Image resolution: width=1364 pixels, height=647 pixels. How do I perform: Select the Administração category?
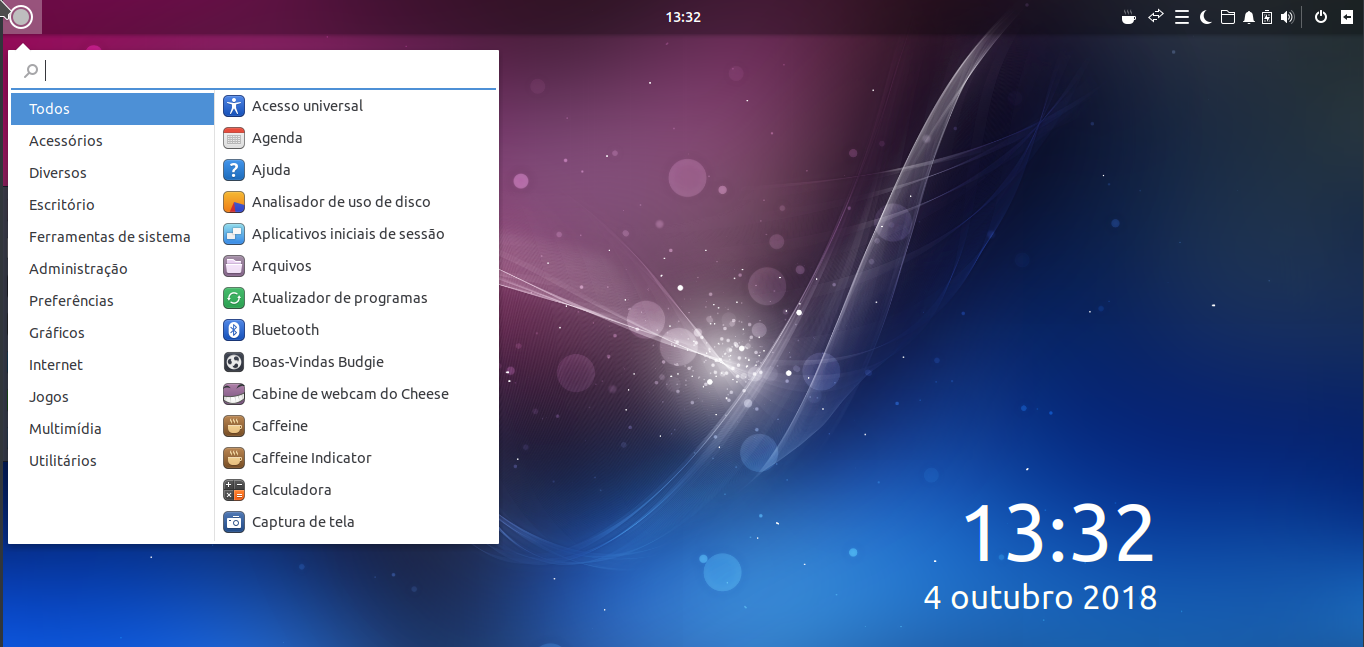coord(113,269)
